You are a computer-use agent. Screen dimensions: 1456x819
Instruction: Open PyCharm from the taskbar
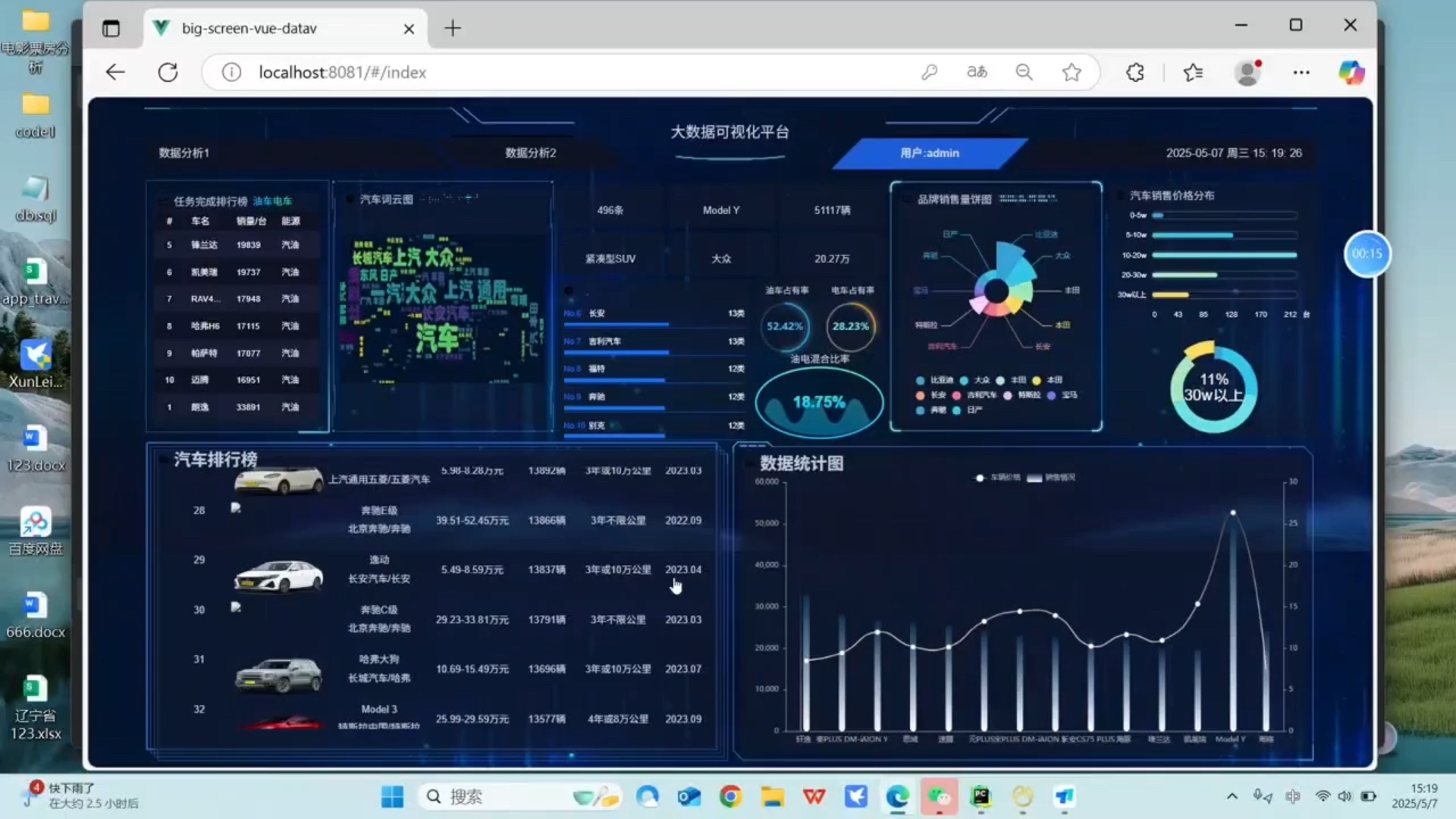coord(981,797)
